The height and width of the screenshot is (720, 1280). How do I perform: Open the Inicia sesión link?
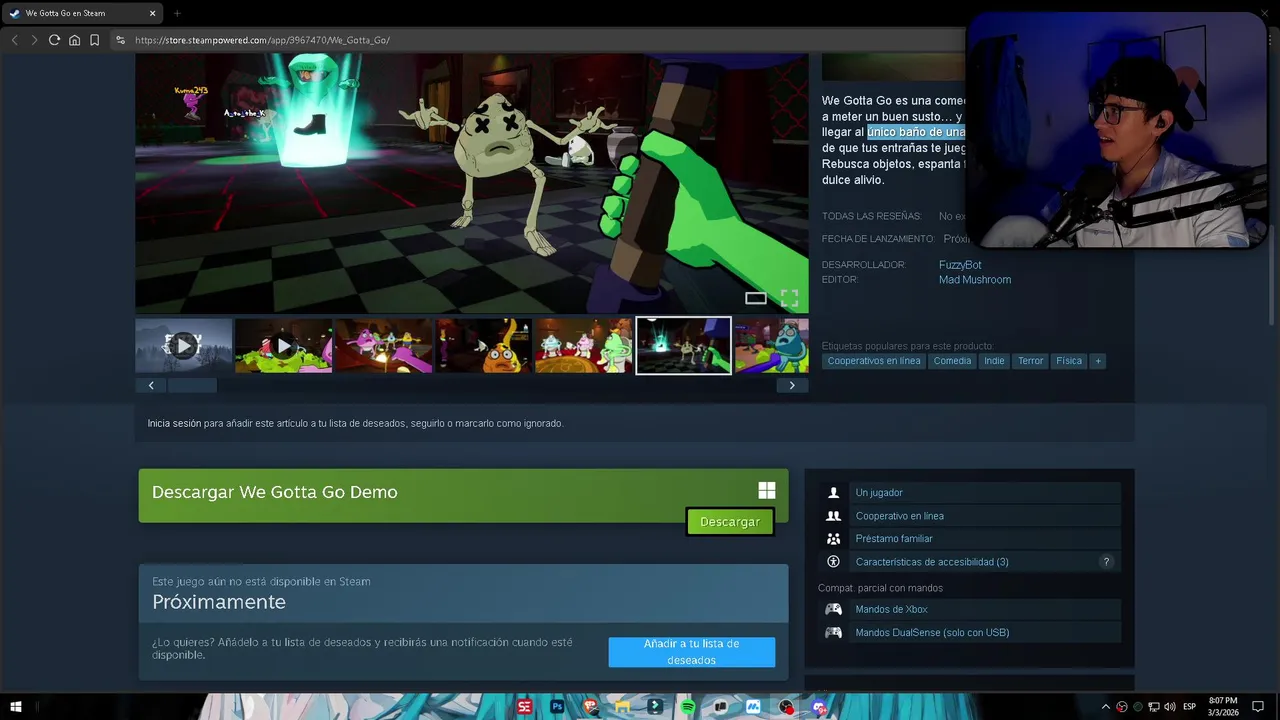(174, 423)
